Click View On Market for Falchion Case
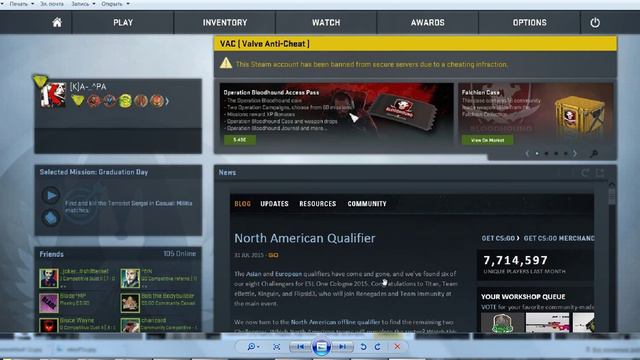Viewport: 640px width, 360px height. coord(487,140)
